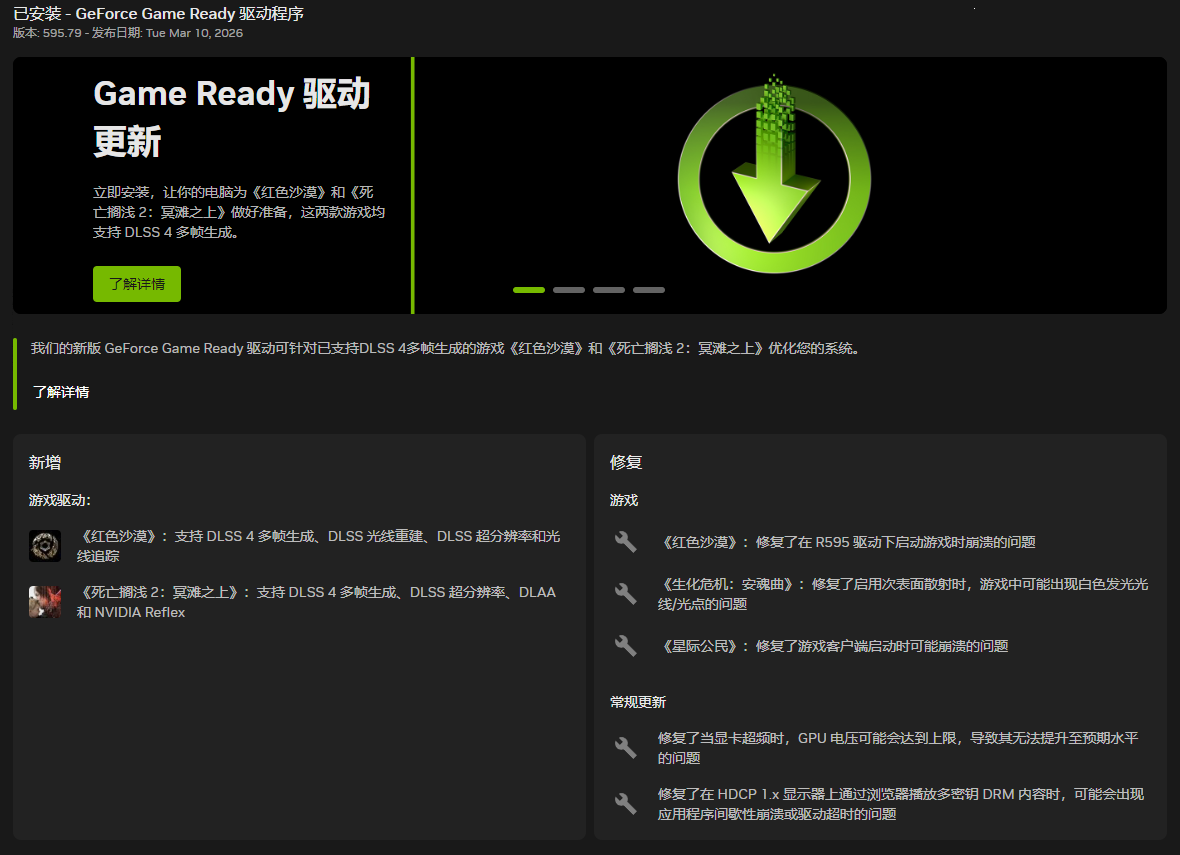Click the 《红色沙漠》 DLSS 4 多帧生成 entry text

(x=318, y=546)
